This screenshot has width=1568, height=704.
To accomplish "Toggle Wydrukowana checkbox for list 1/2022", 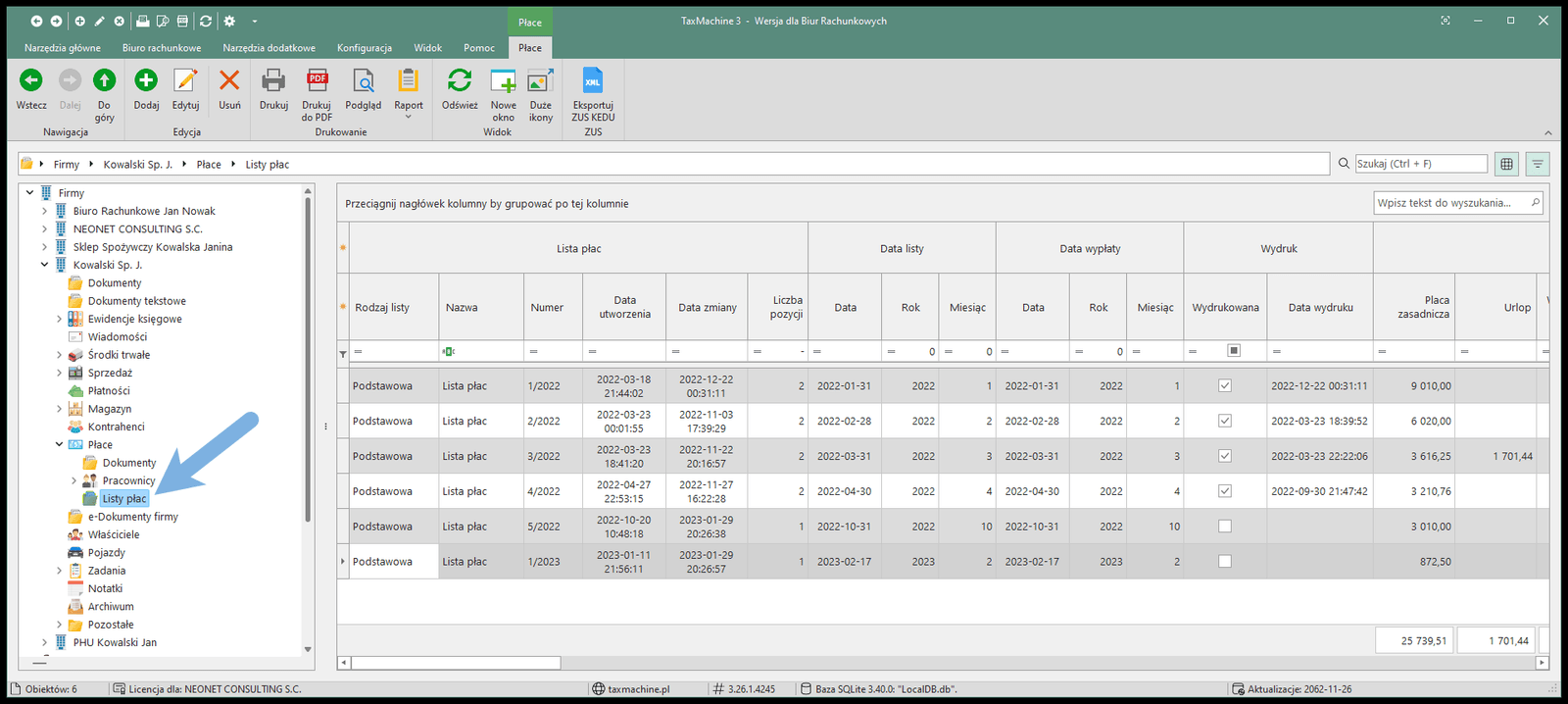I will tap(1224, 385).
